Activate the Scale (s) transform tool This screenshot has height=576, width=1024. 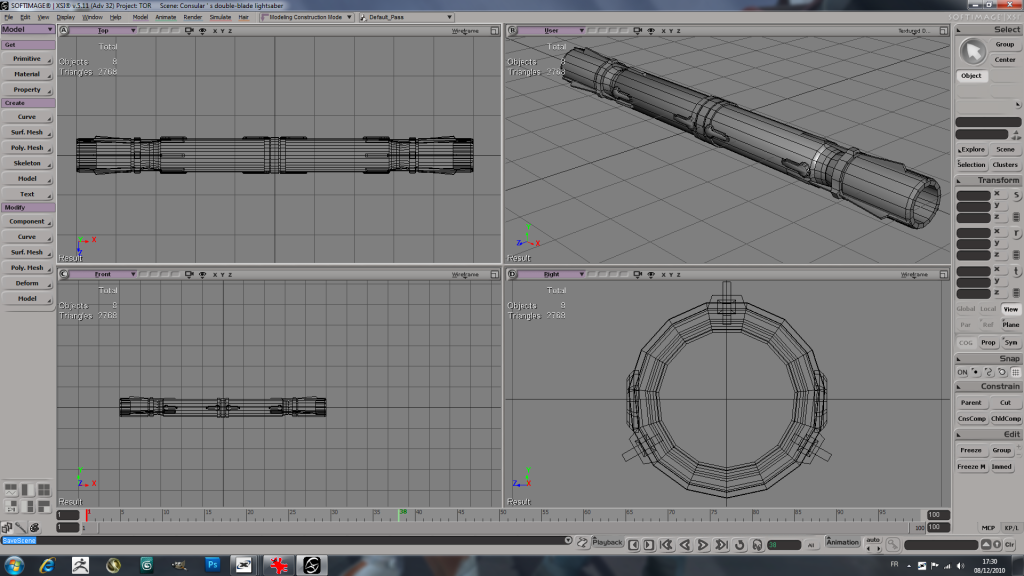(1016, 195)
